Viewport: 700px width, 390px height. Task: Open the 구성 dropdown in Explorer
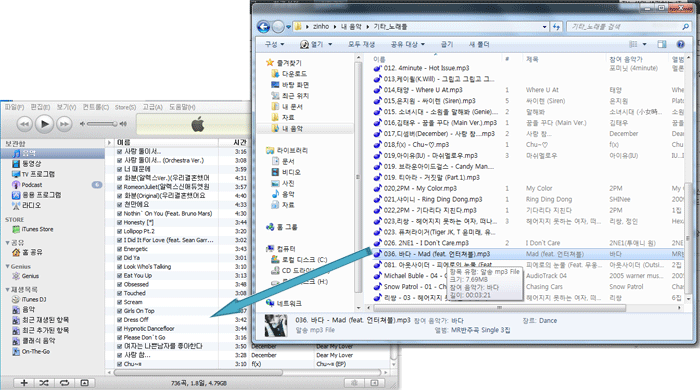coord(275,44)
